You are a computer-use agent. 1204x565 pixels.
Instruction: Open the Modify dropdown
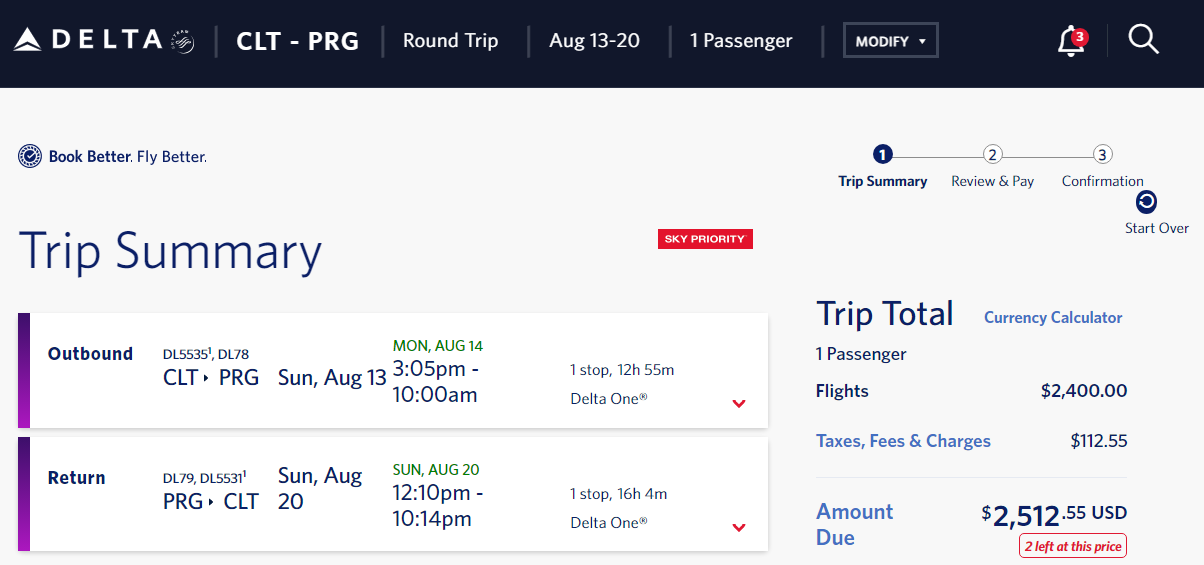(x=891, y=41)
